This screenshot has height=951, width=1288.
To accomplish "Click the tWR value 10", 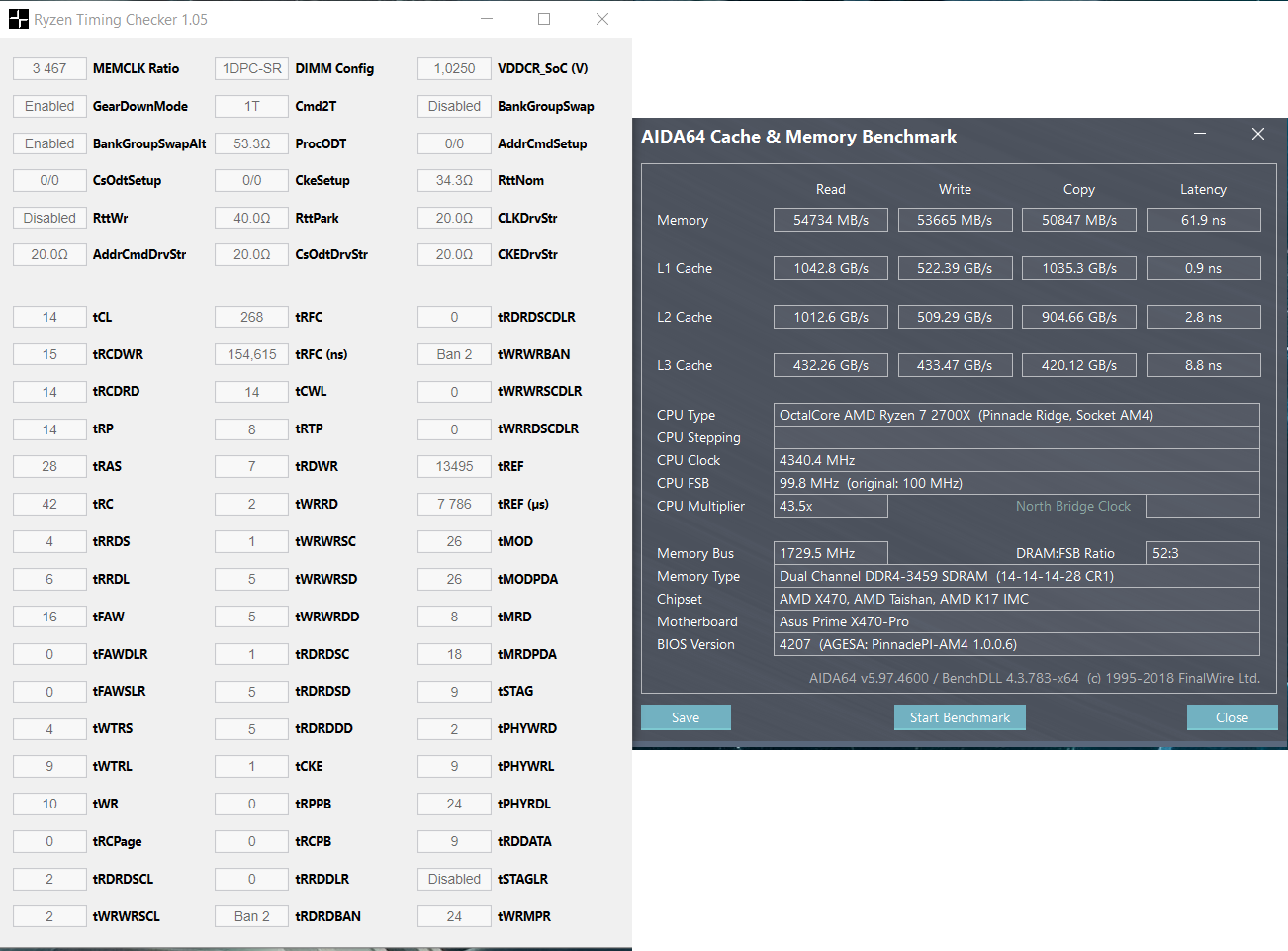I will (49, 804).
